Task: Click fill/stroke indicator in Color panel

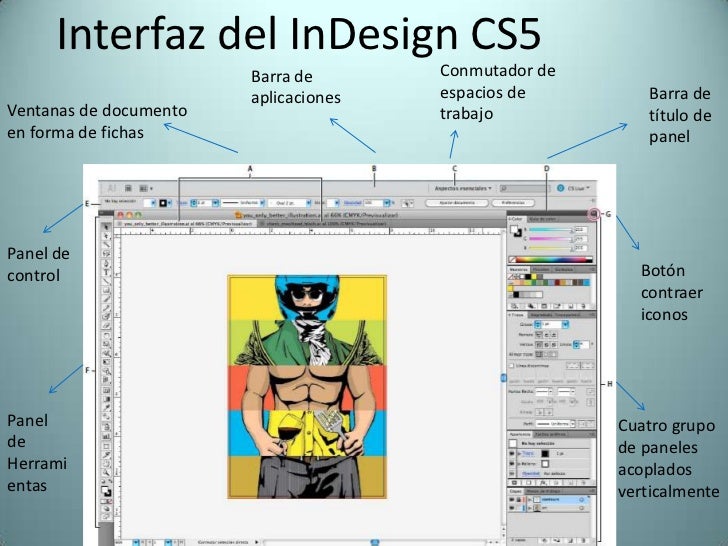Action: point(516,231)
